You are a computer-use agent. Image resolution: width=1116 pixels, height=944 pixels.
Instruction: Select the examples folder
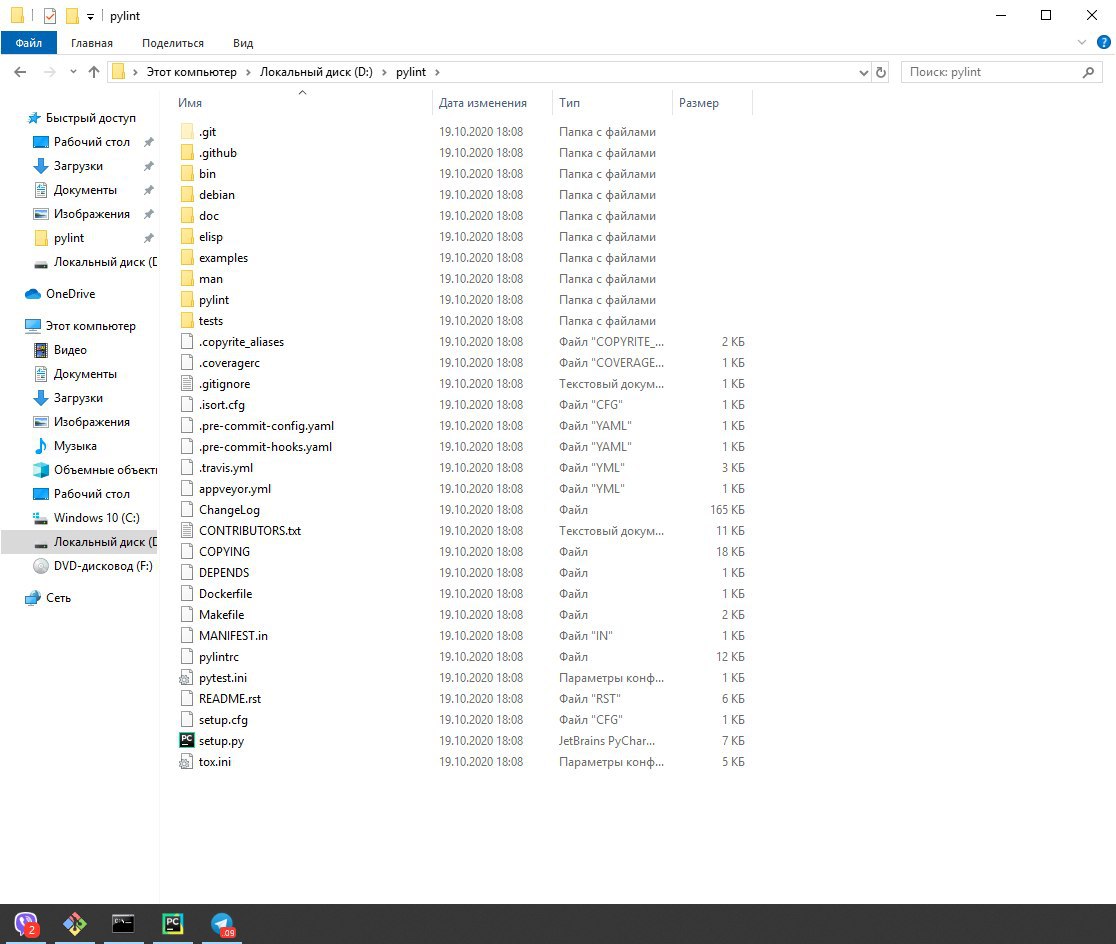(x=223, y=258)
